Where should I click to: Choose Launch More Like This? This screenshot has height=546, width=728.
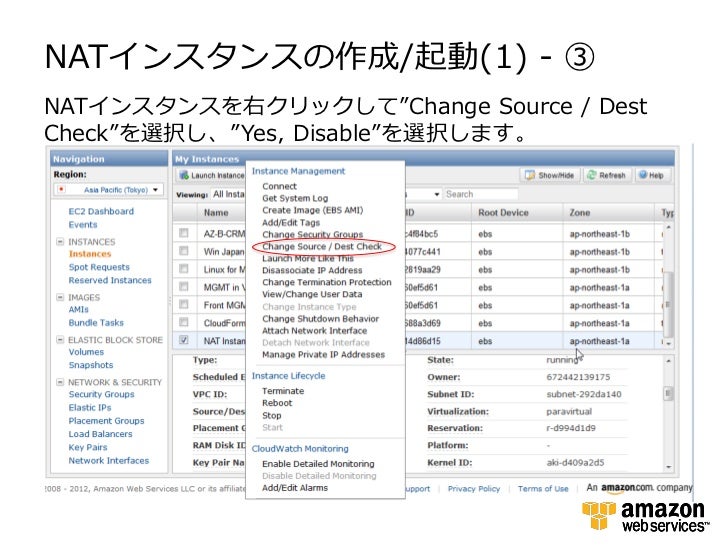pos(308,258)
